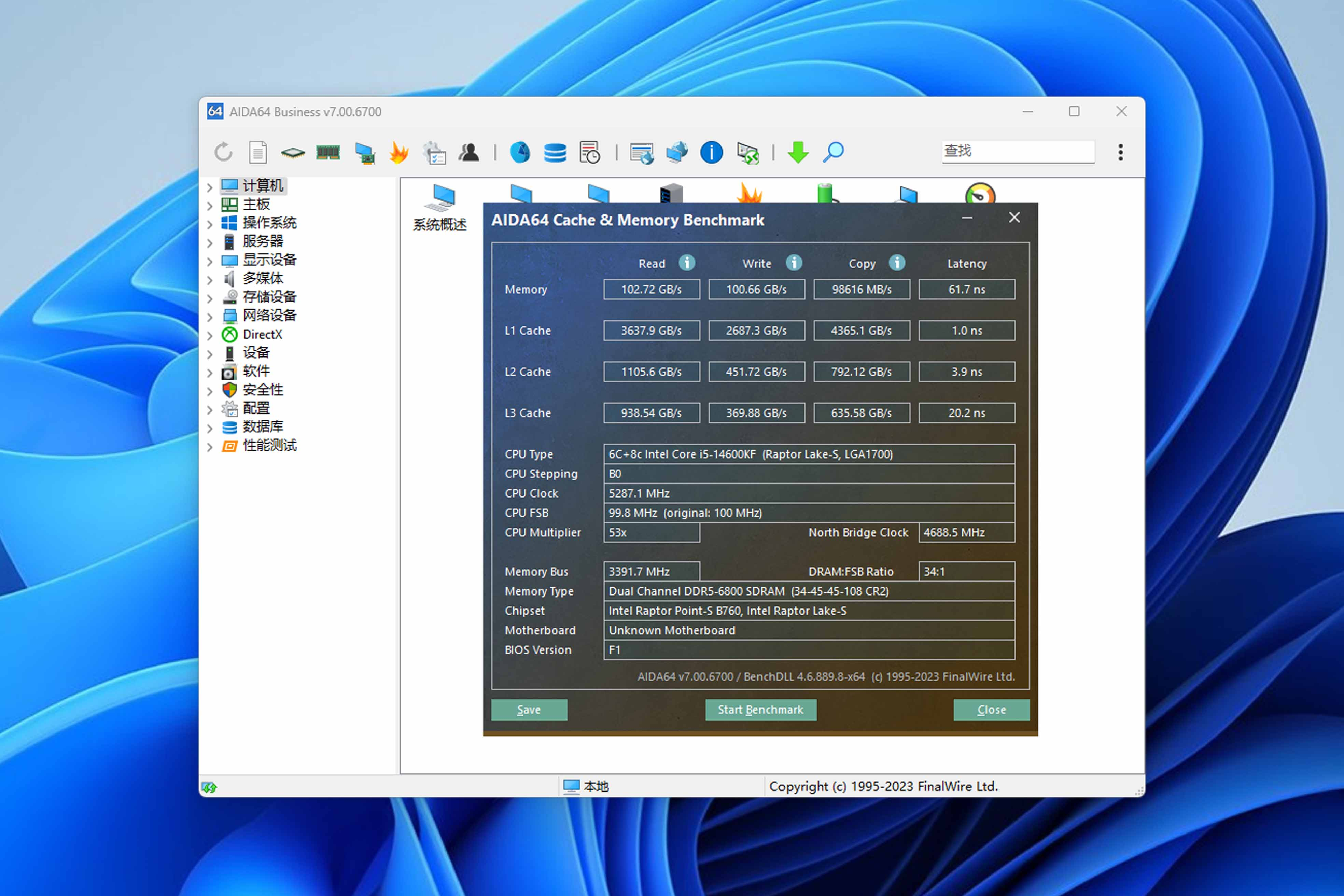
Task: Click the L2 Cache Write 451.72 GB/s value
Action: [x=757, y=372]
